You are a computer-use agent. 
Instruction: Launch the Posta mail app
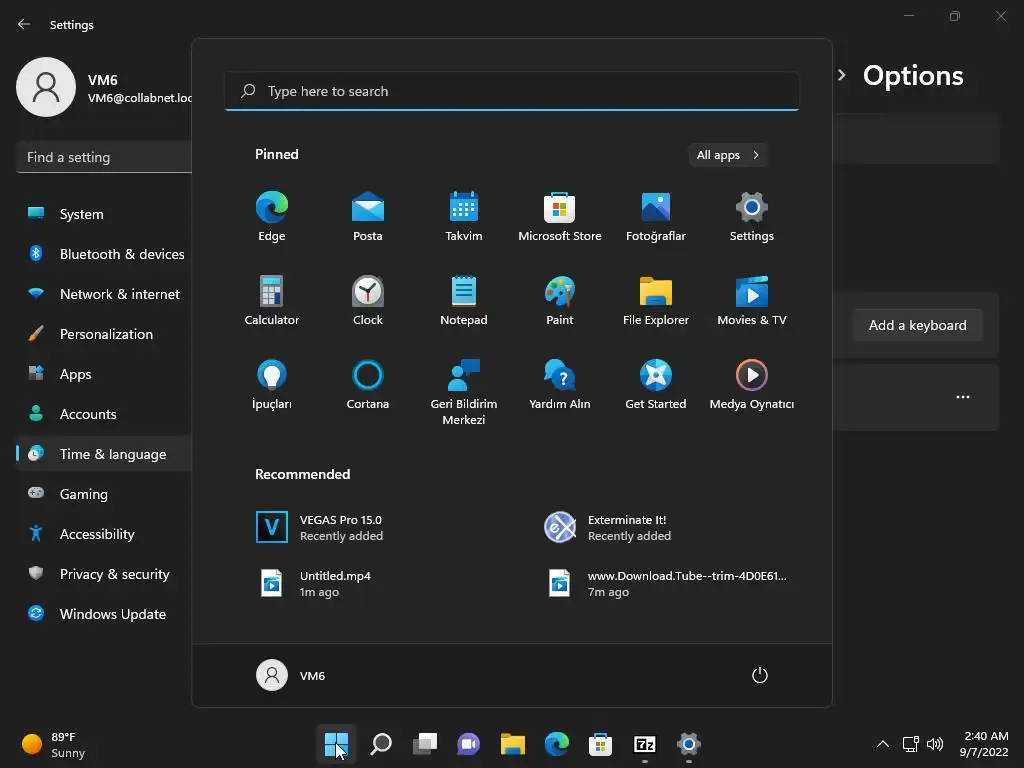coord(368,217)
